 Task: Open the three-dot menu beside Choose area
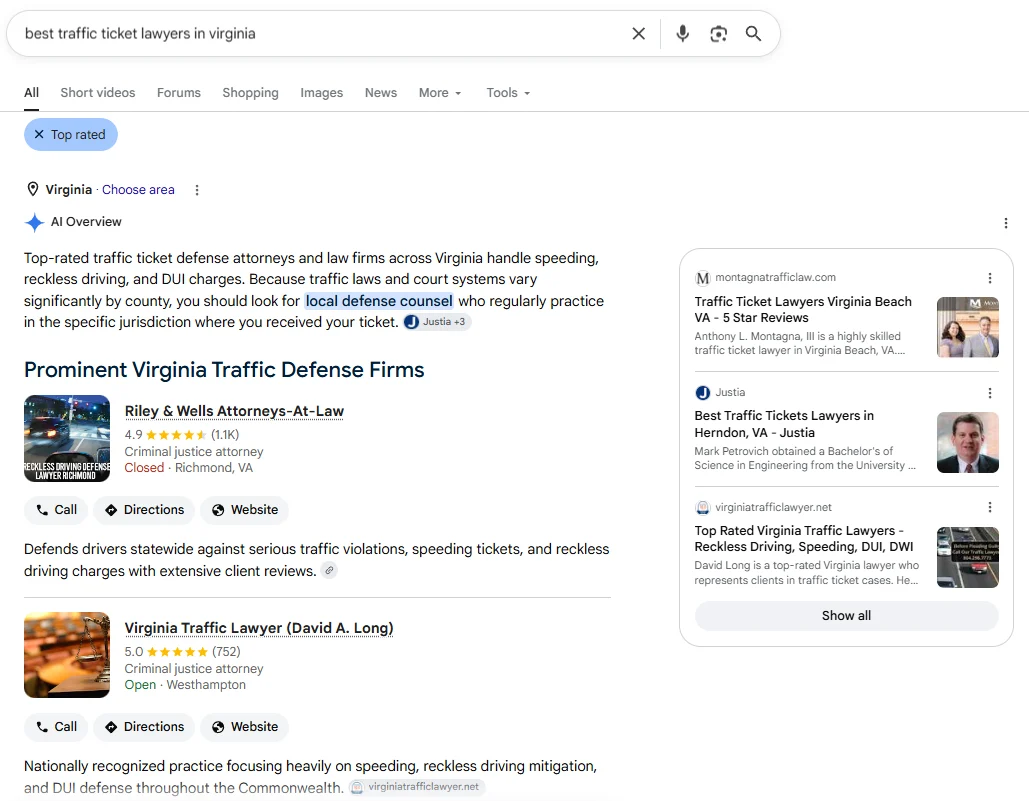(197, 190)
